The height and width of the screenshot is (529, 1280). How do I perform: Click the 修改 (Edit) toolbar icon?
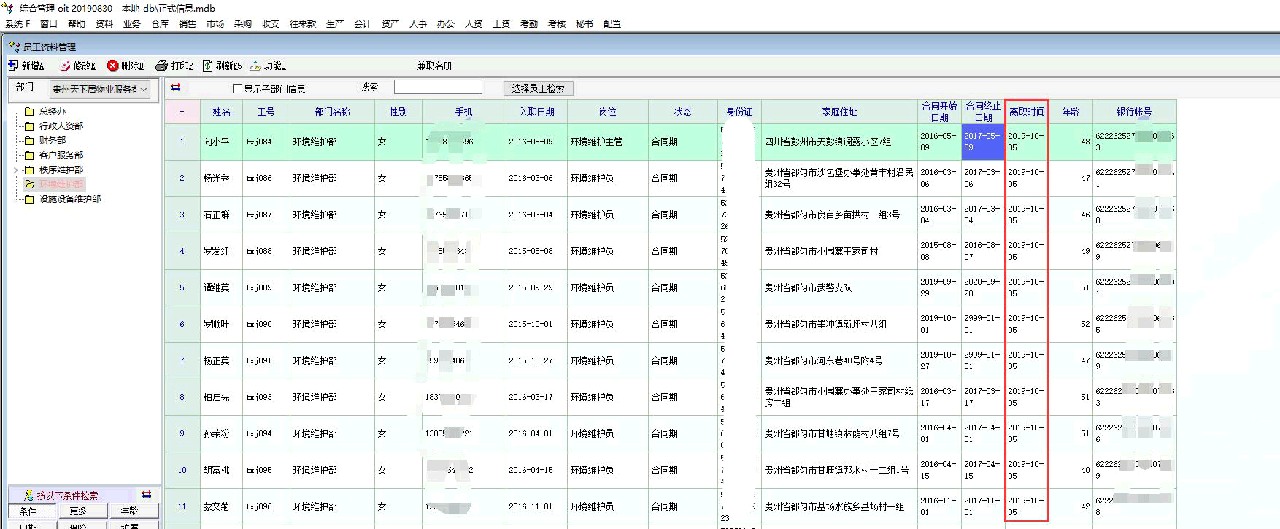(x=65, y=66)
